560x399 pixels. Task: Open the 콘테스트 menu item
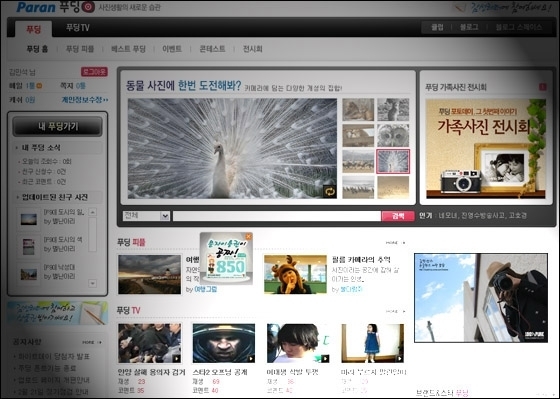tap(212, 49)
